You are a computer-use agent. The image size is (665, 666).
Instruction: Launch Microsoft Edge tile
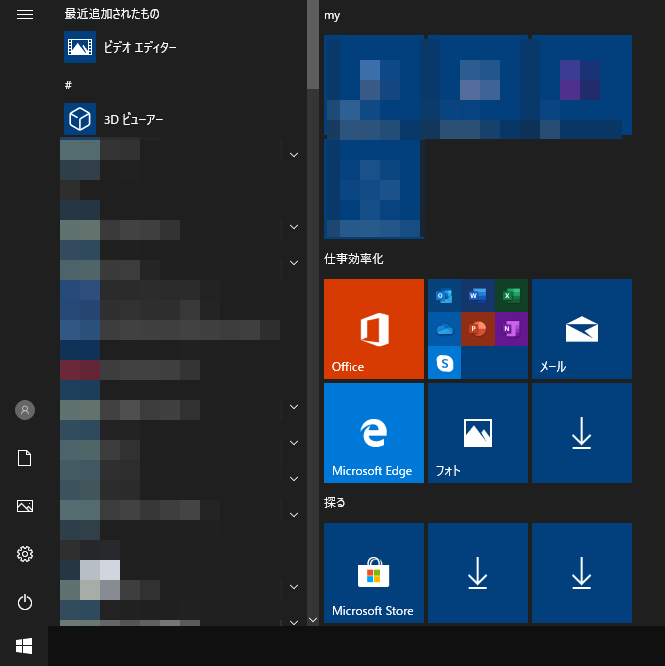pos(374,432)
